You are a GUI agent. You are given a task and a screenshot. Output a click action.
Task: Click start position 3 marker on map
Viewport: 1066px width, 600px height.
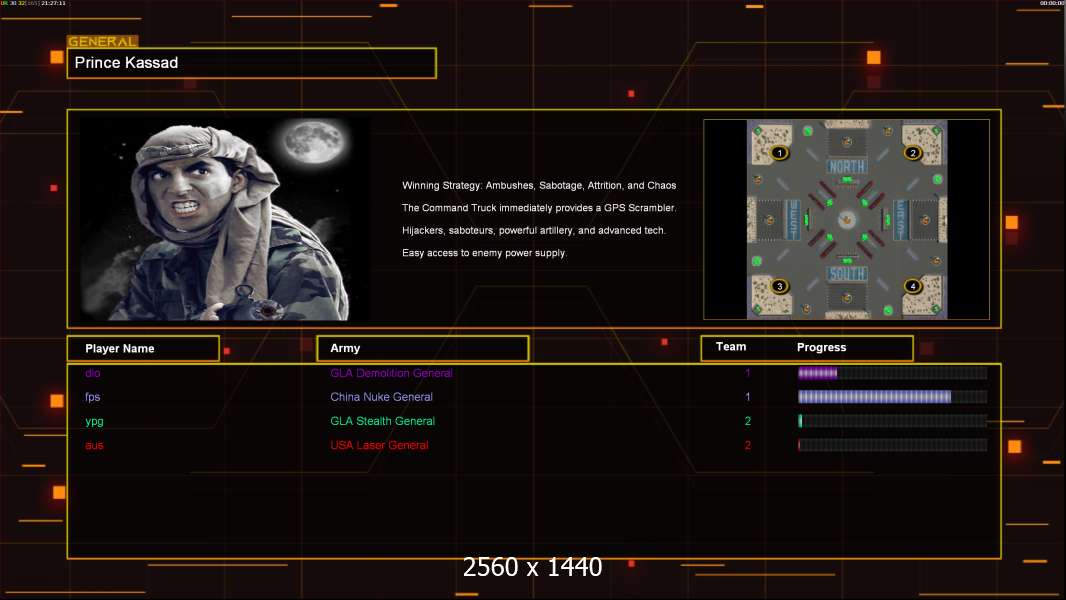click(x=779, y=286)
